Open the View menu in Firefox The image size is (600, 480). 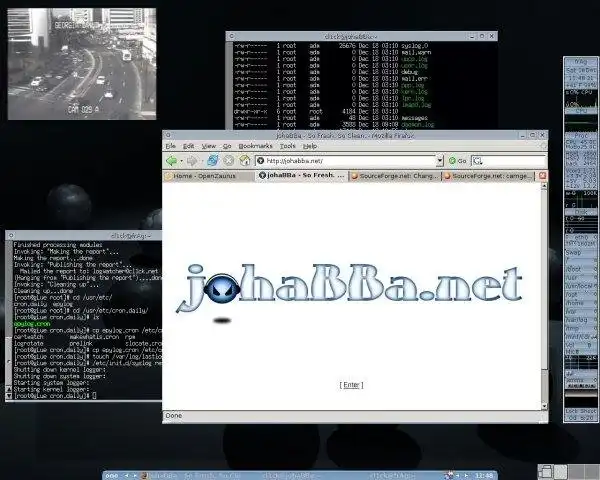coord(209,146)
